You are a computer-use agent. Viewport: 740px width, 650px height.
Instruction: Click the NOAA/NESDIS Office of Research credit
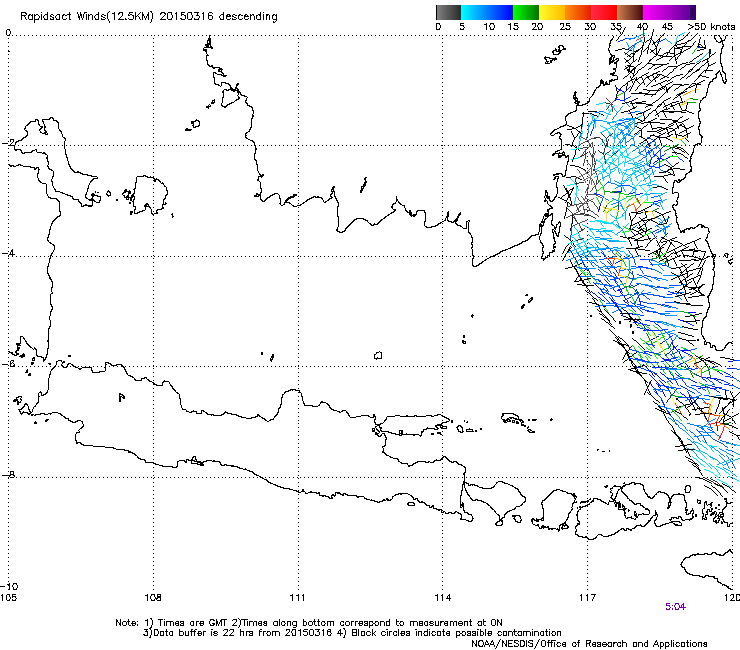[x=589, y=644]
